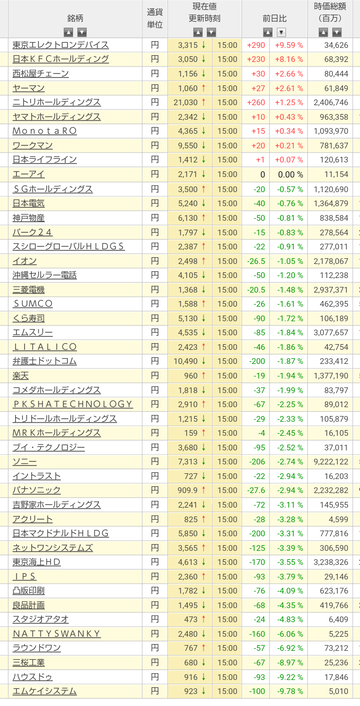Click the MRKホールディングス stock name
This screenshot has height=706, width=360.
coord(56,433)
